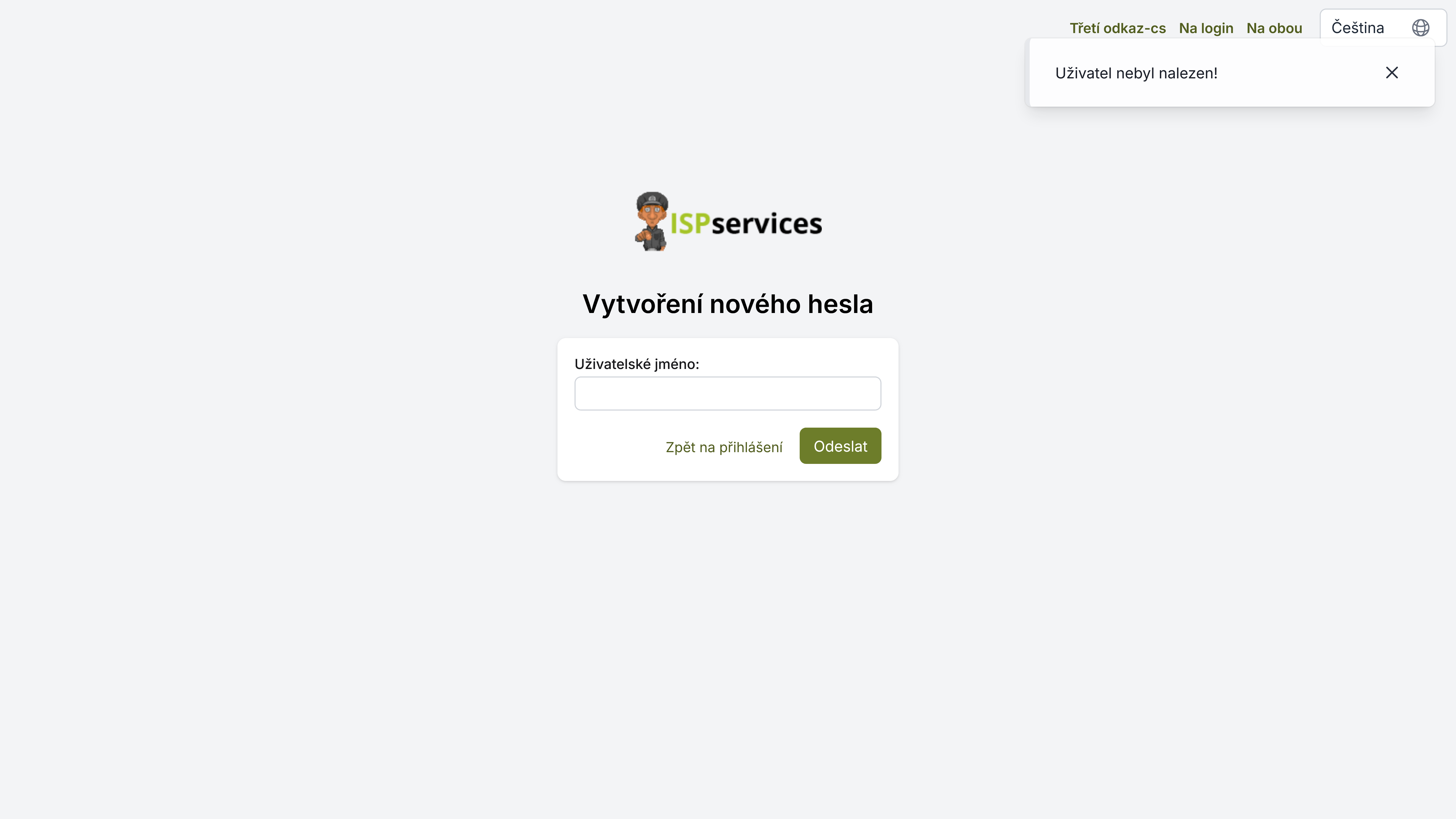Click the black 'services' word in logo

tap(766, 223)
